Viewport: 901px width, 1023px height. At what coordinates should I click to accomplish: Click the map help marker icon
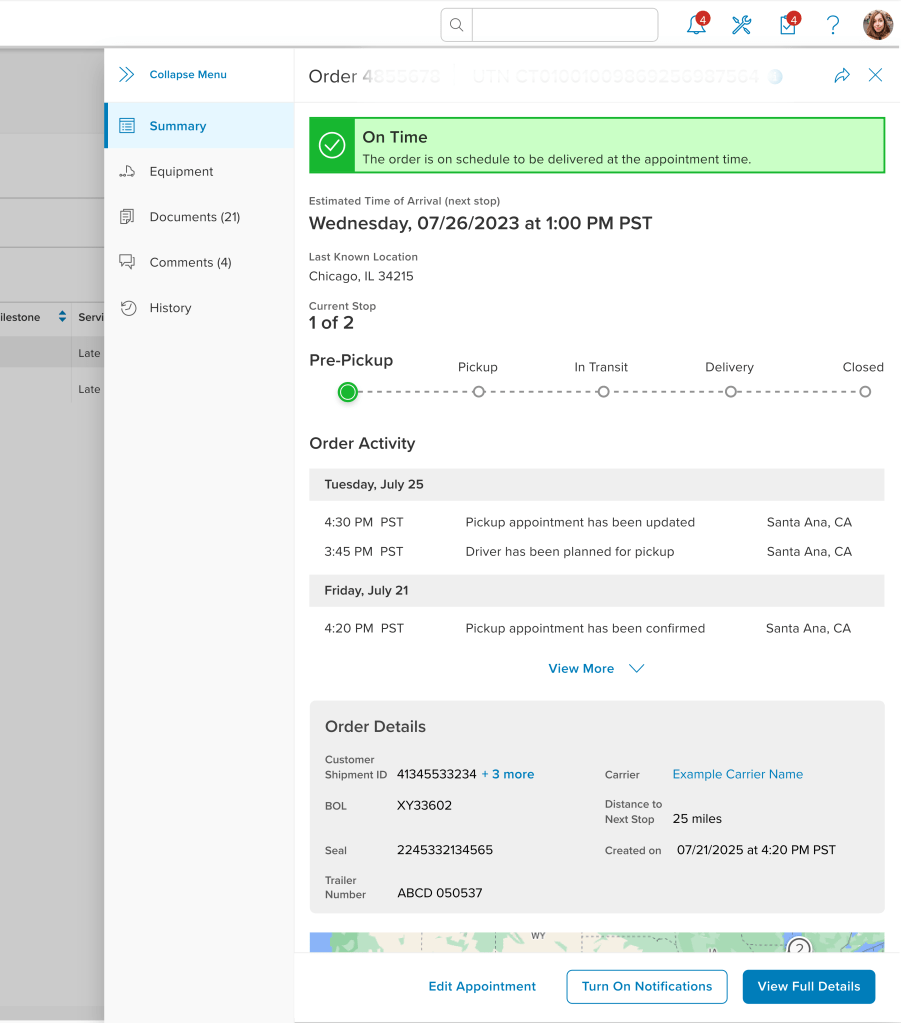(x=798, y=947)
